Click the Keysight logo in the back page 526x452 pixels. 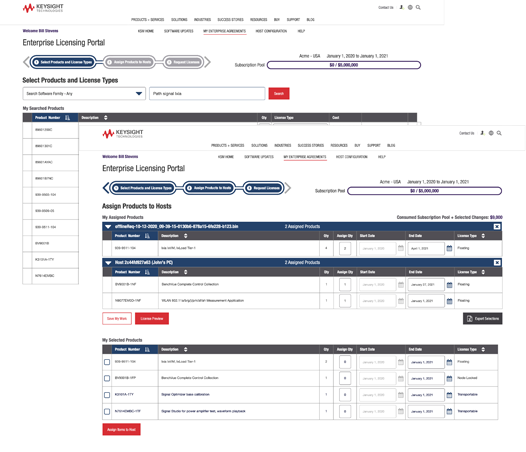(43, 8)
